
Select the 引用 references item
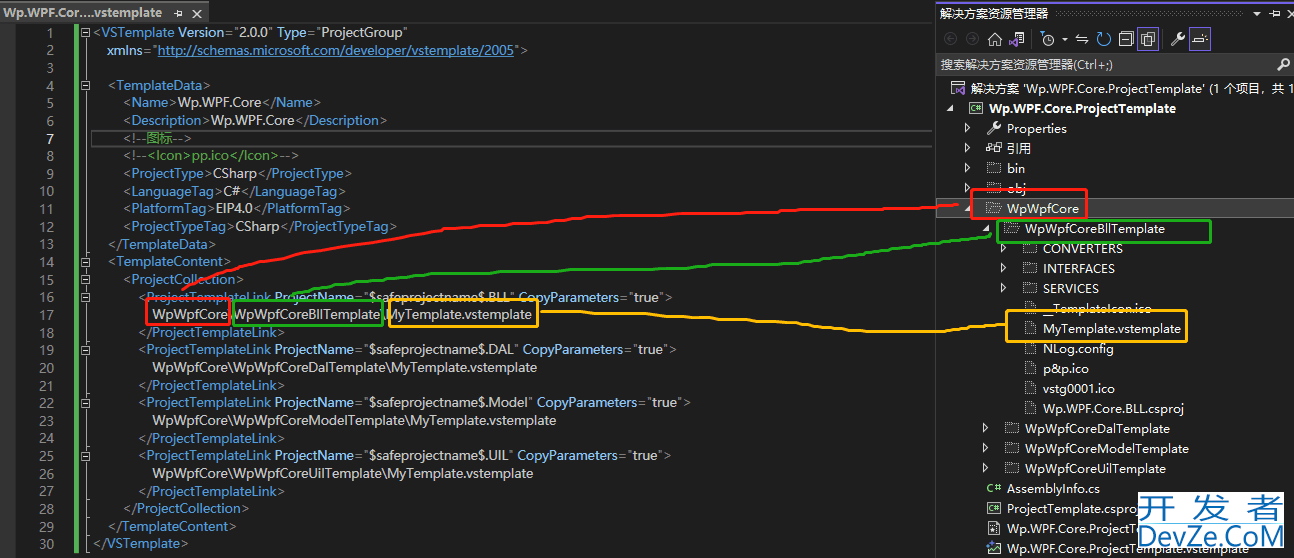(1009, 148)
